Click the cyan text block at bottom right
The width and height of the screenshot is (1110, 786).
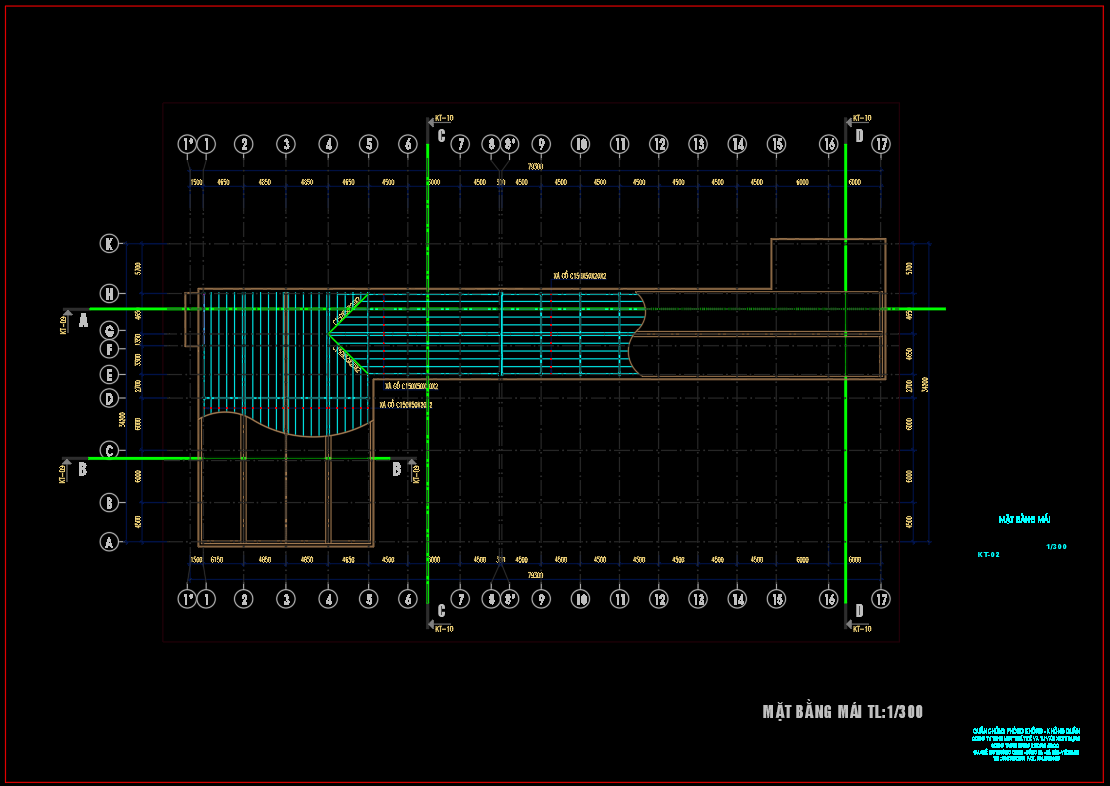point(1026,747)
